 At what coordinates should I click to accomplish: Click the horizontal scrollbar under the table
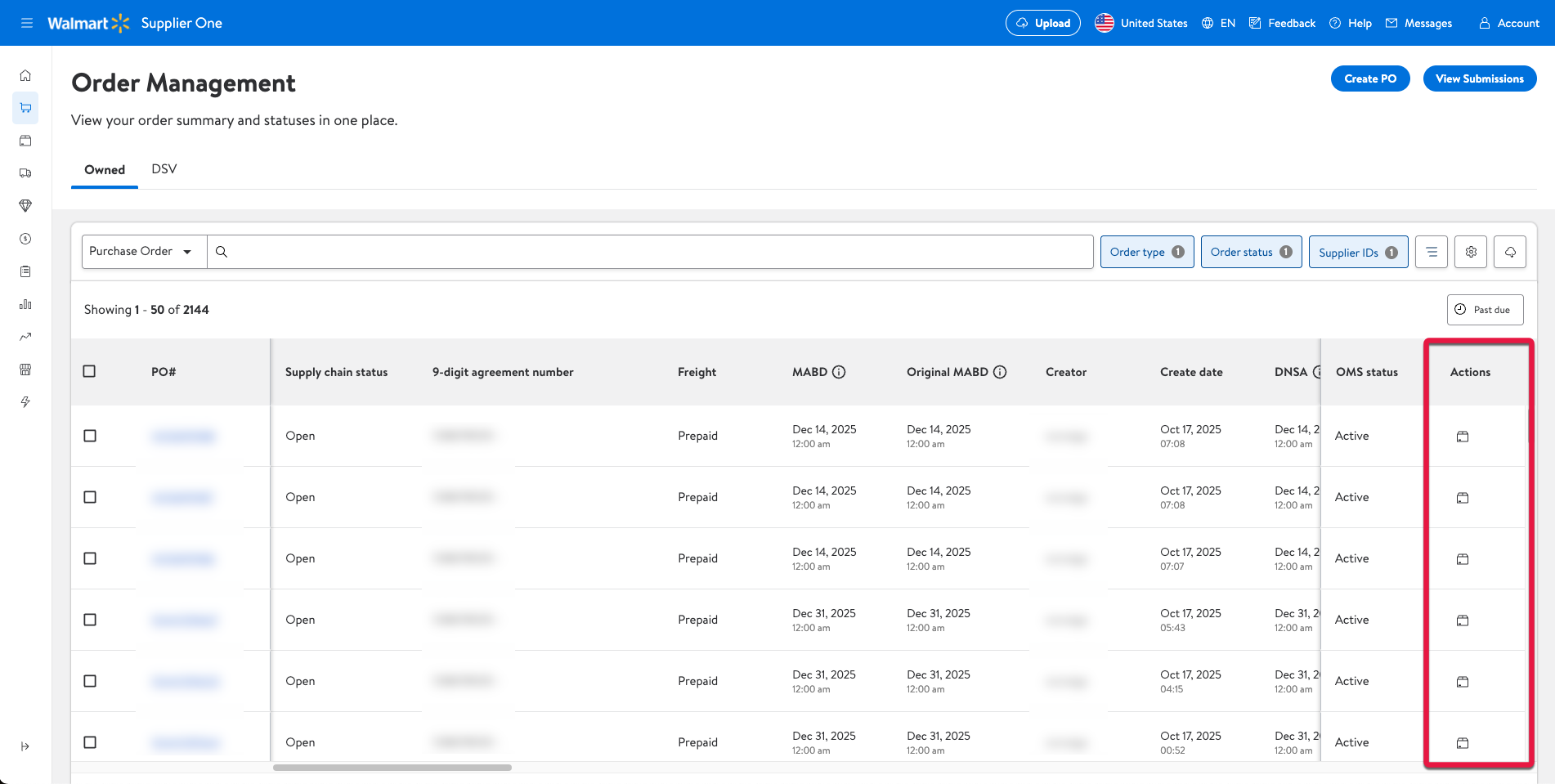pos(392,768)
